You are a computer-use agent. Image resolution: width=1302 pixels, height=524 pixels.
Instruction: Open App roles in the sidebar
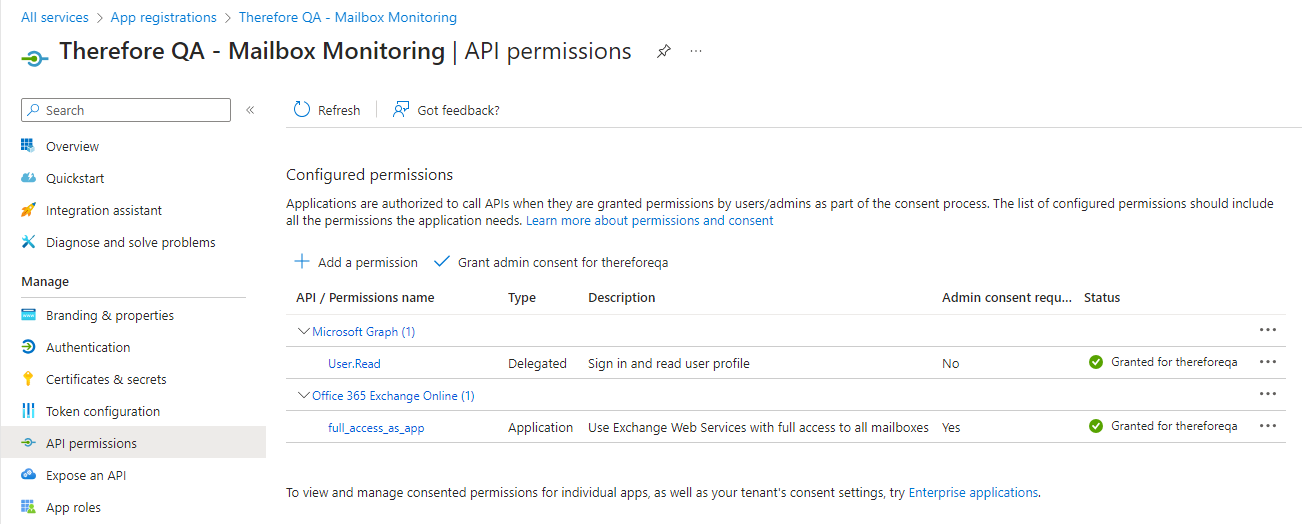[x=73, y=507]
